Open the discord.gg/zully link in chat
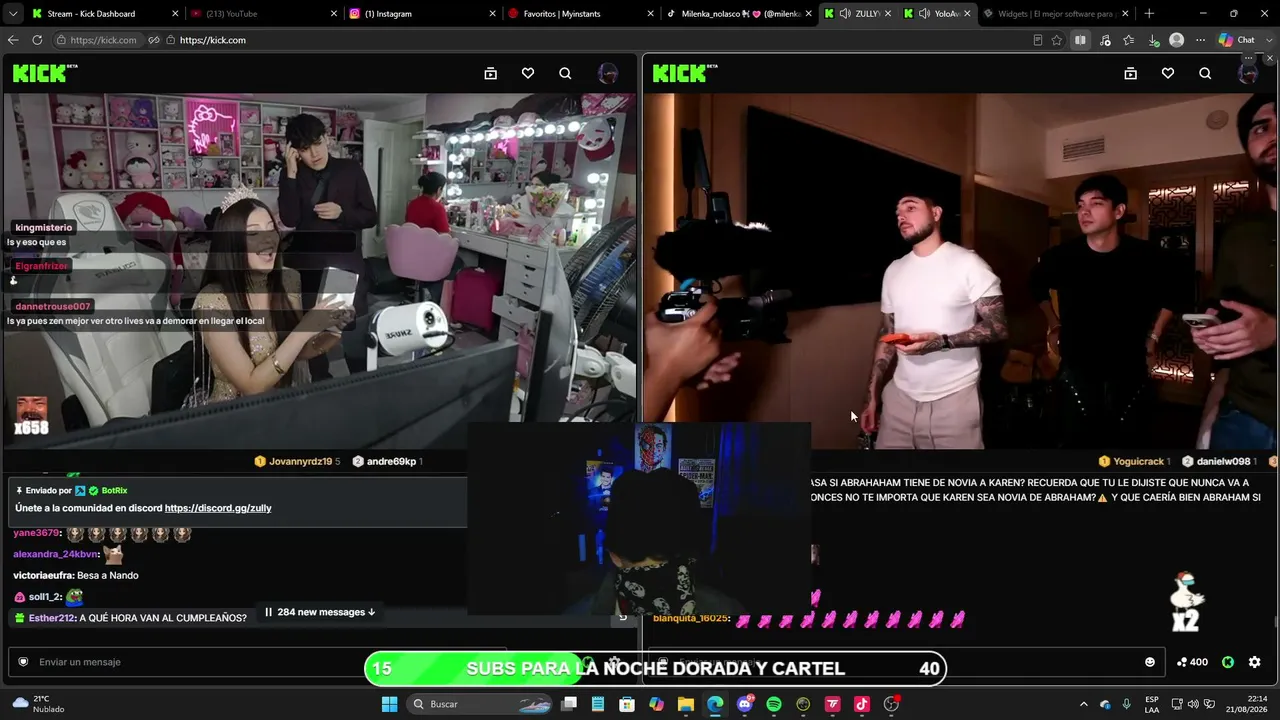 (218, 508)
